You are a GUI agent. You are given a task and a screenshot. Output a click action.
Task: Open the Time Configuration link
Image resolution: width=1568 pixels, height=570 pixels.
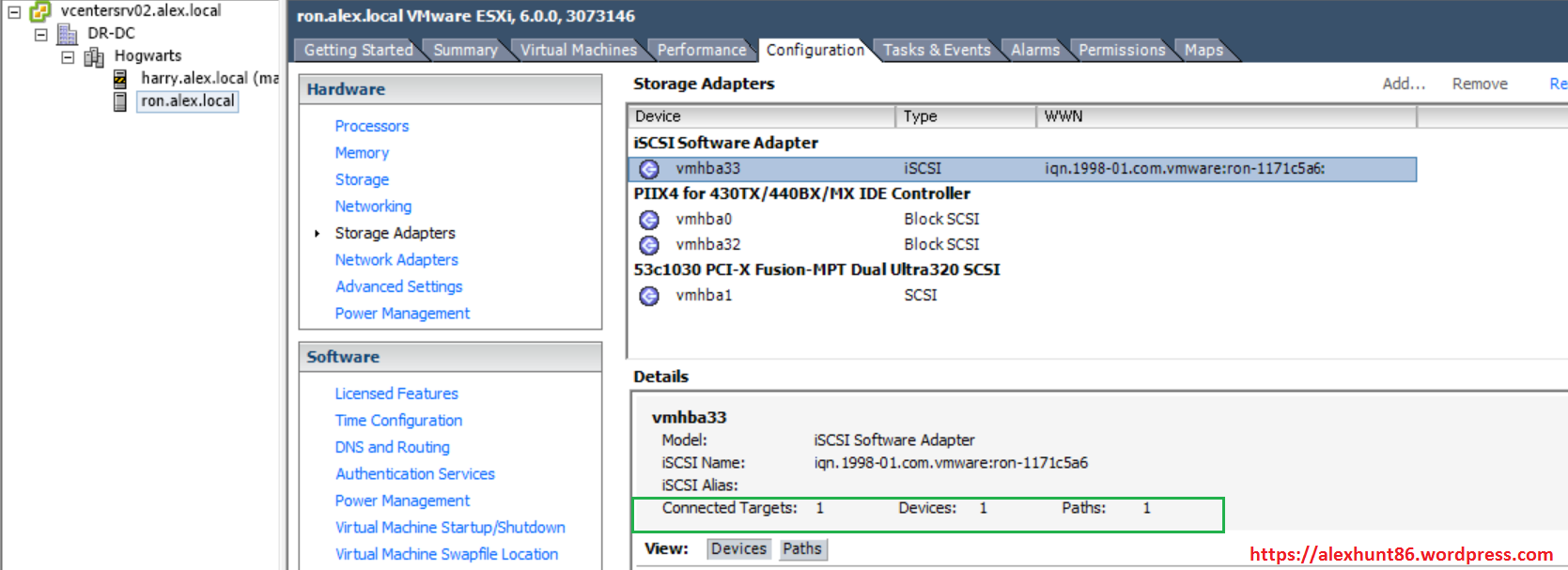point(398,421)
